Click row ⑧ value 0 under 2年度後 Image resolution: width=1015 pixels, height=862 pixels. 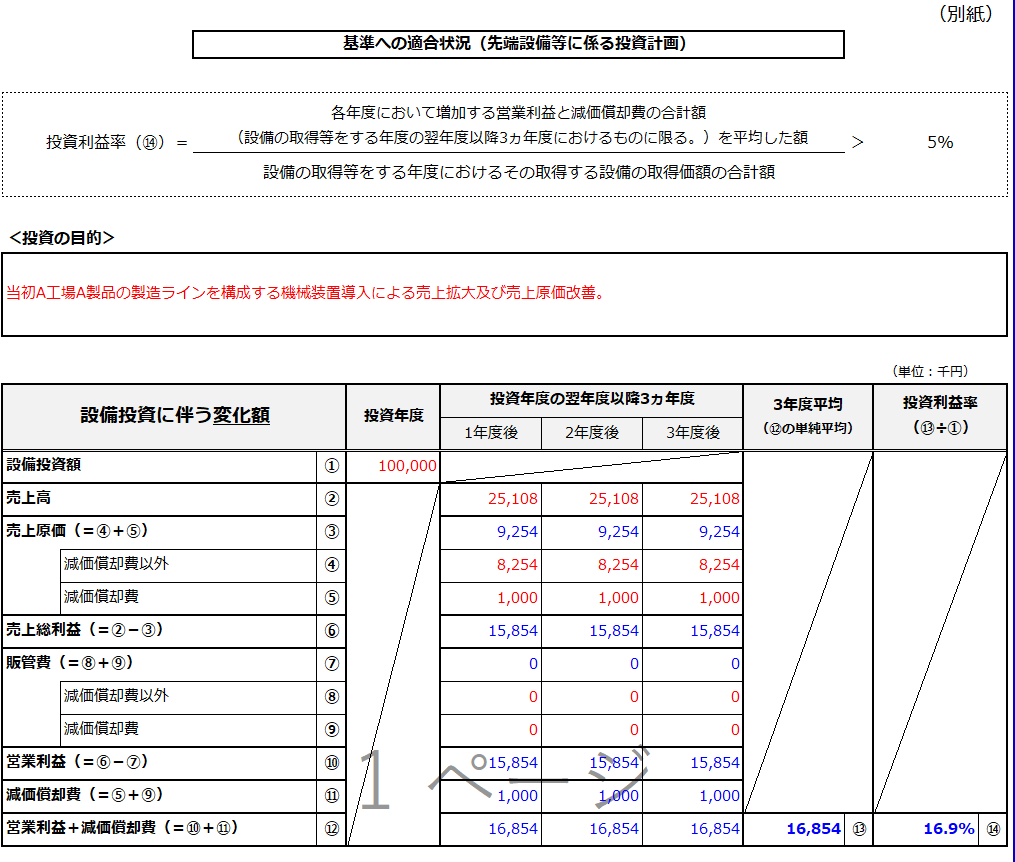(592, 698)
